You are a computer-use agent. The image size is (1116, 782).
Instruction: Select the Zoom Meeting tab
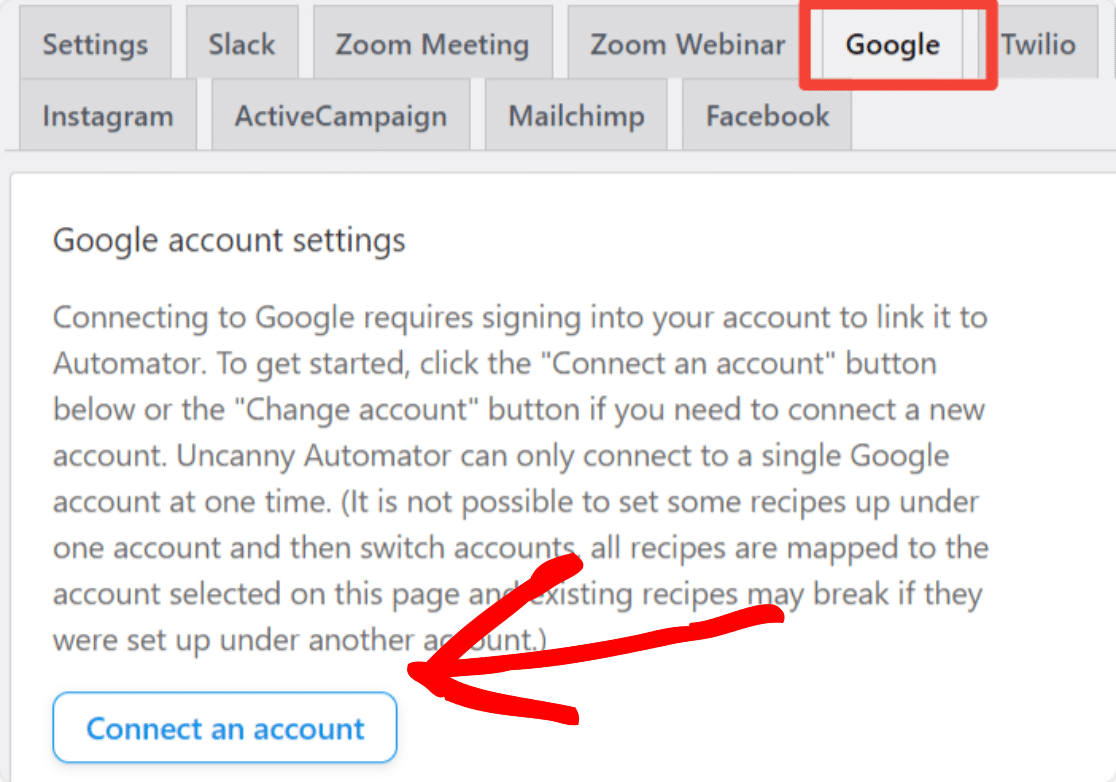432,44
